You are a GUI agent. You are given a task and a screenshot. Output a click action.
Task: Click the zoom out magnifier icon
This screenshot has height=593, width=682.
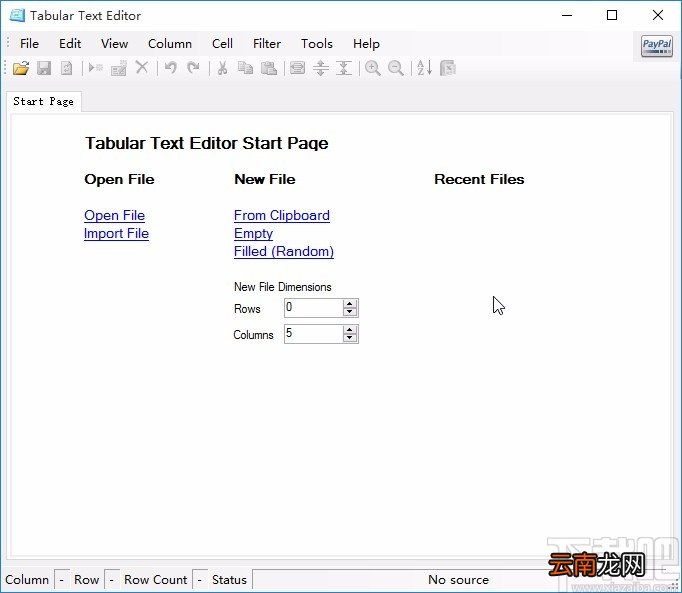click(395, 68)
